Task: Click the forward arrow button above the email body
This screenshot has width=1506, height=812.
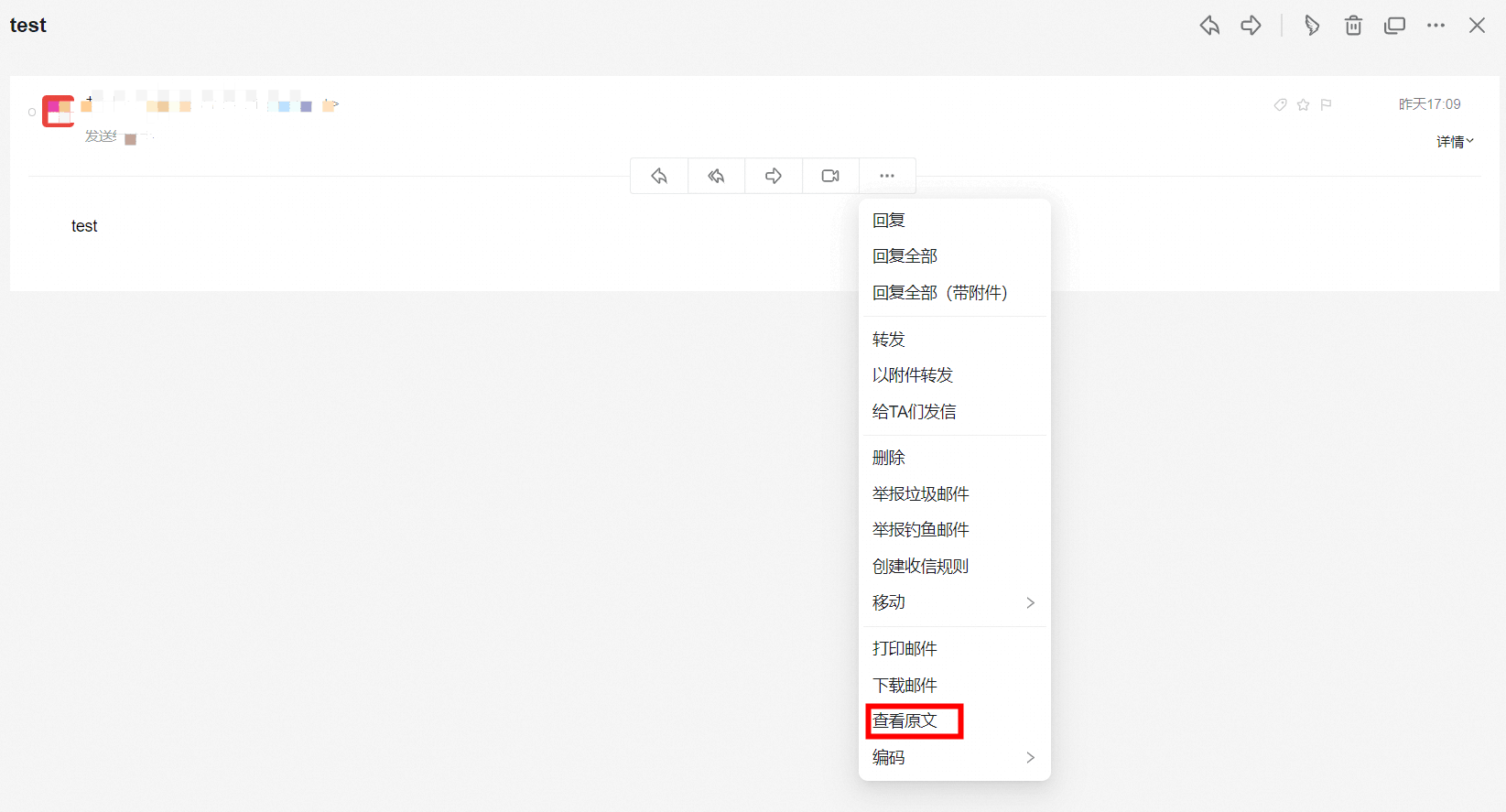Action: (774, 176)
